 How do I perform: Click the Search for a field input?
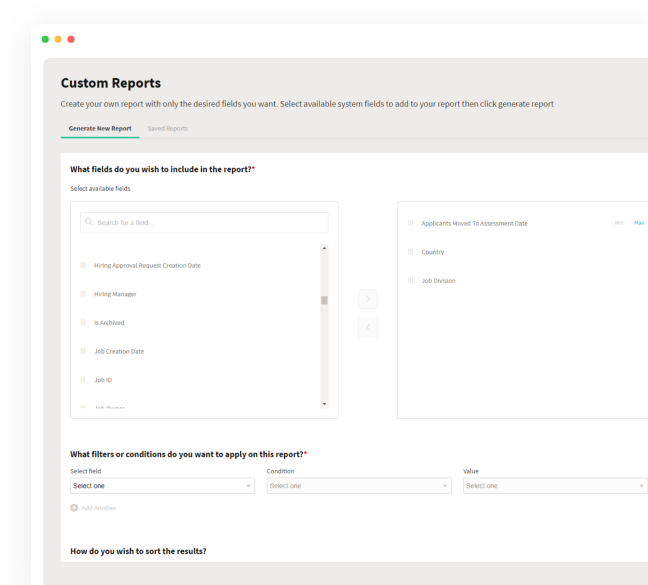(x=204, y=223)
